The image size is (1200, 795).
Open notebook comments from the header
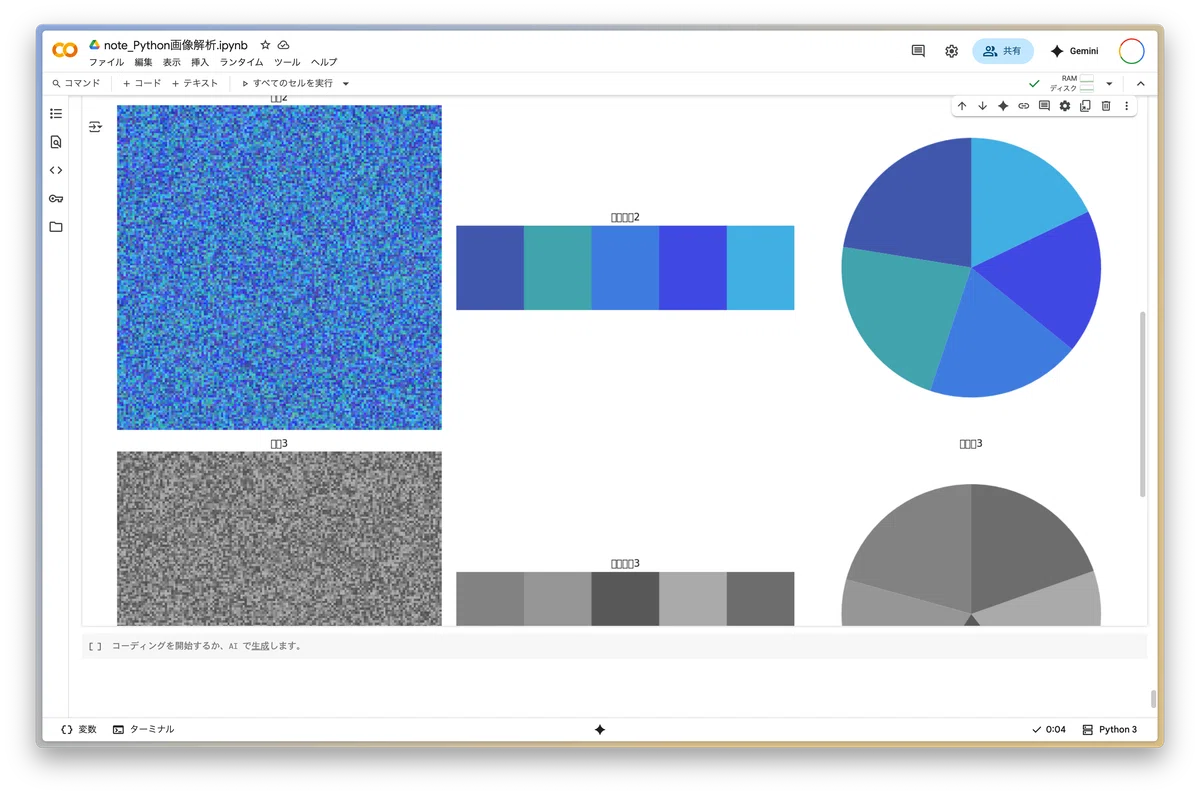click(918, 51)
